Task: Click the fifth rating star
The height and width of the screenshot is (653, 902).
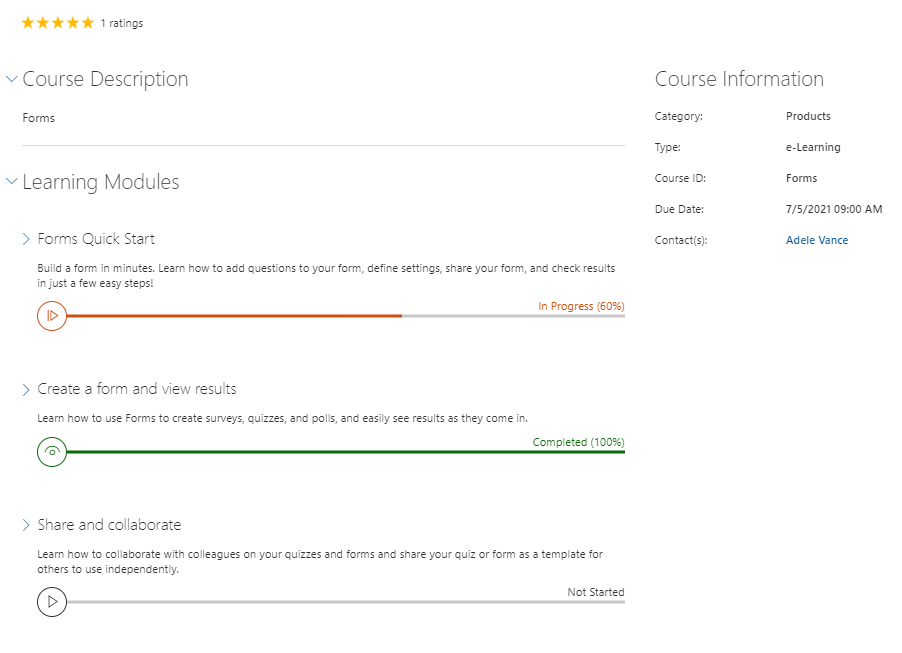Action: click(86, 22)
